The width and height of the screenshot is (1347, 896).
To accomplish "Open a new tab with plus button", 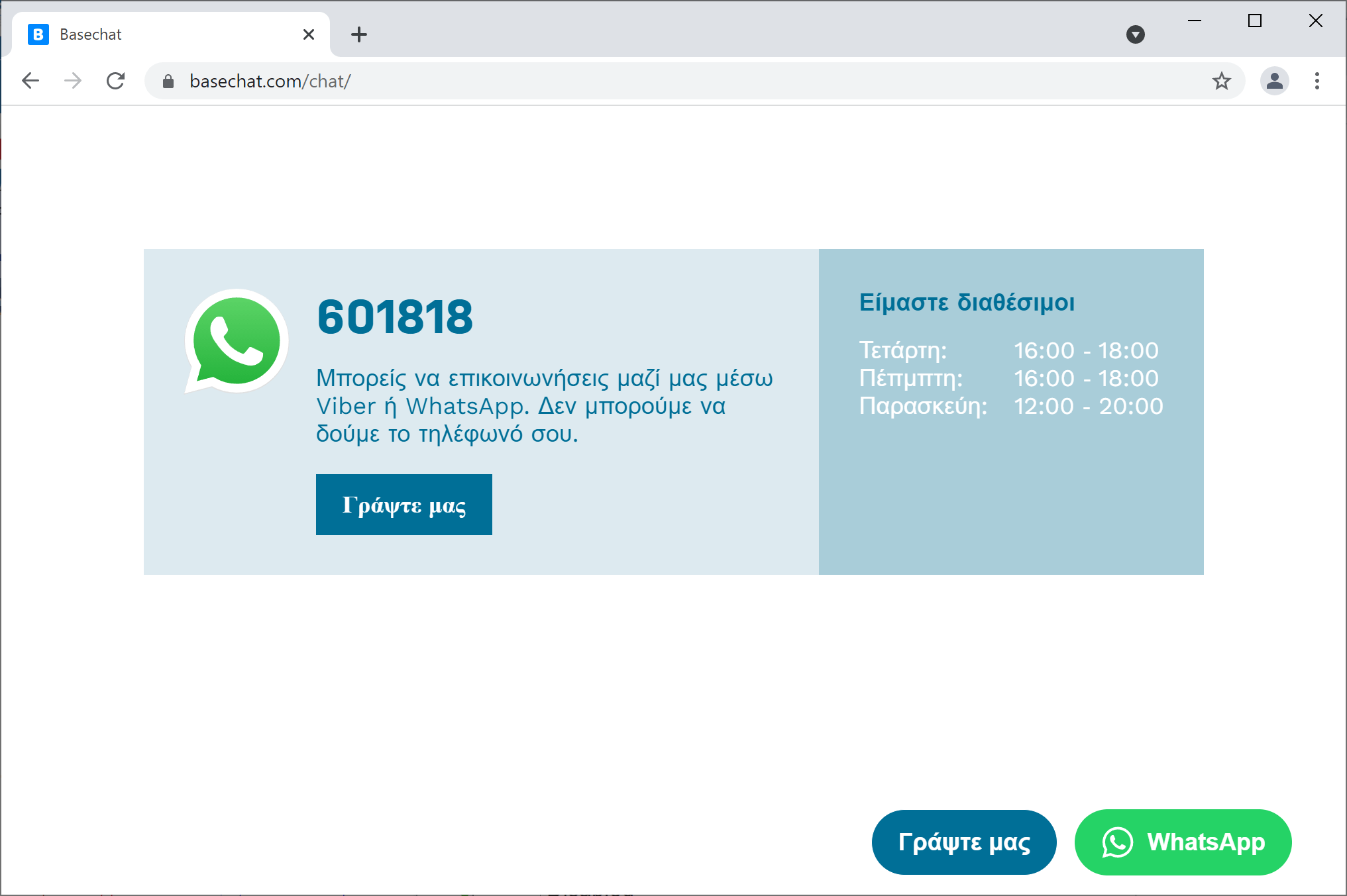I will (x=359, y=34).
